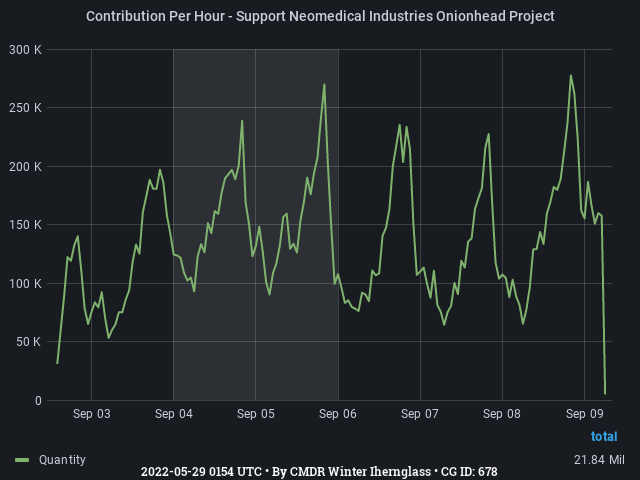Click the '200 K' y-axis label
This screenshot has height=480, width=640.
point(25,167)
